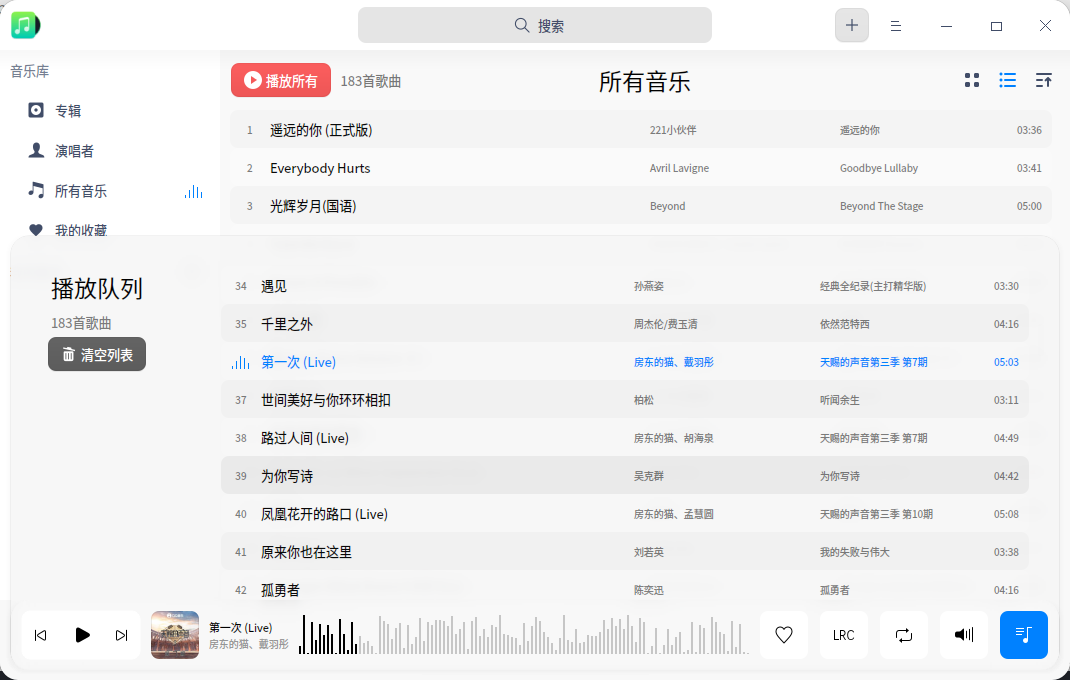This screenshot has width=1070, height=680.
Task: Select 孤勇者 in play queue
Action: [x=624, y=590]
